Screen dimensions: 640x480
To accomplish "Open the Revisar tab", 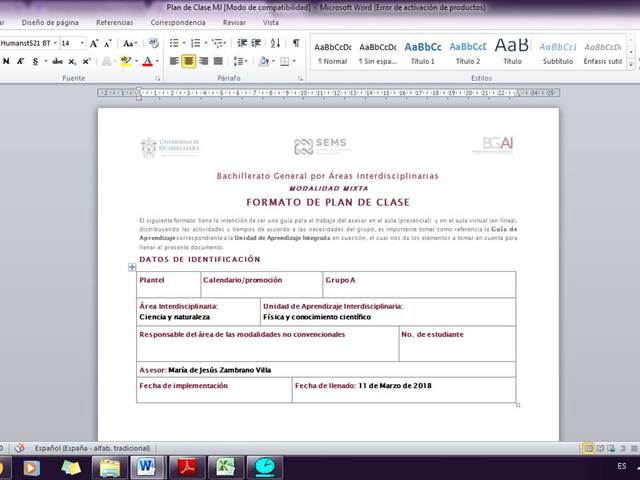I will pos(234,22).
